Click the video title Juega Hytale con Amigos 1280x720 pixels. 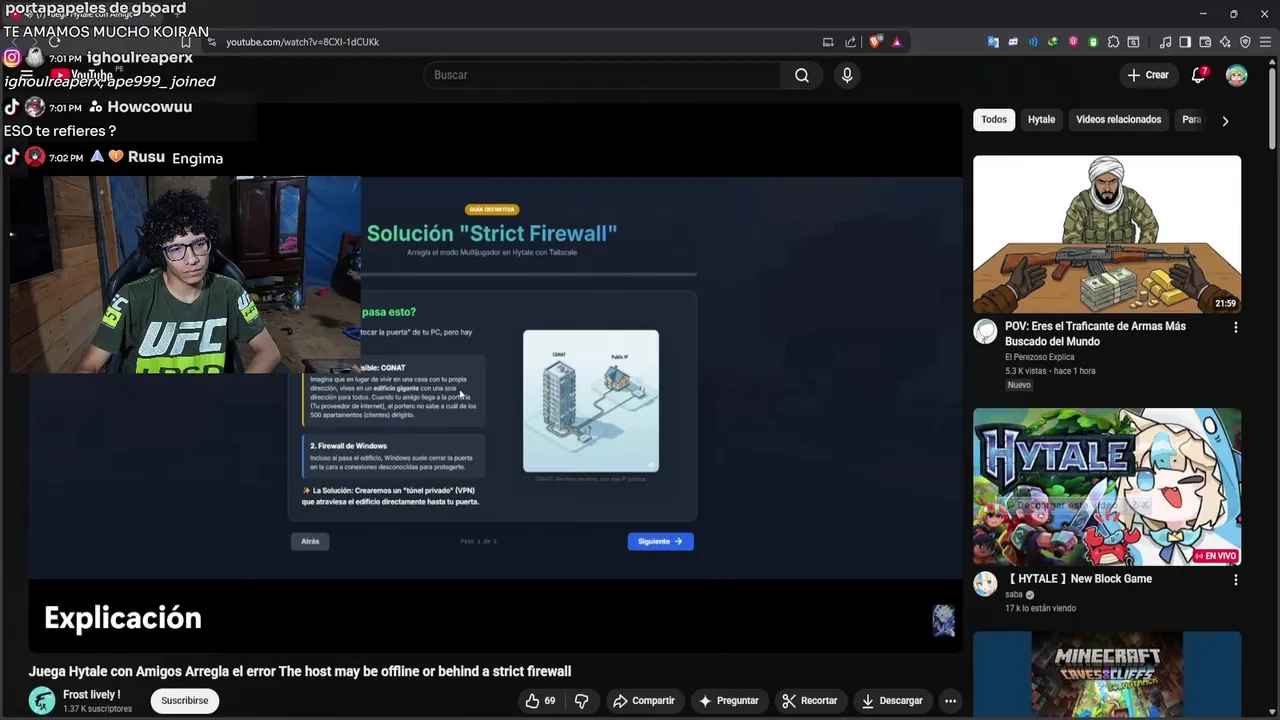pyautogui.click(x=300, y=672)
